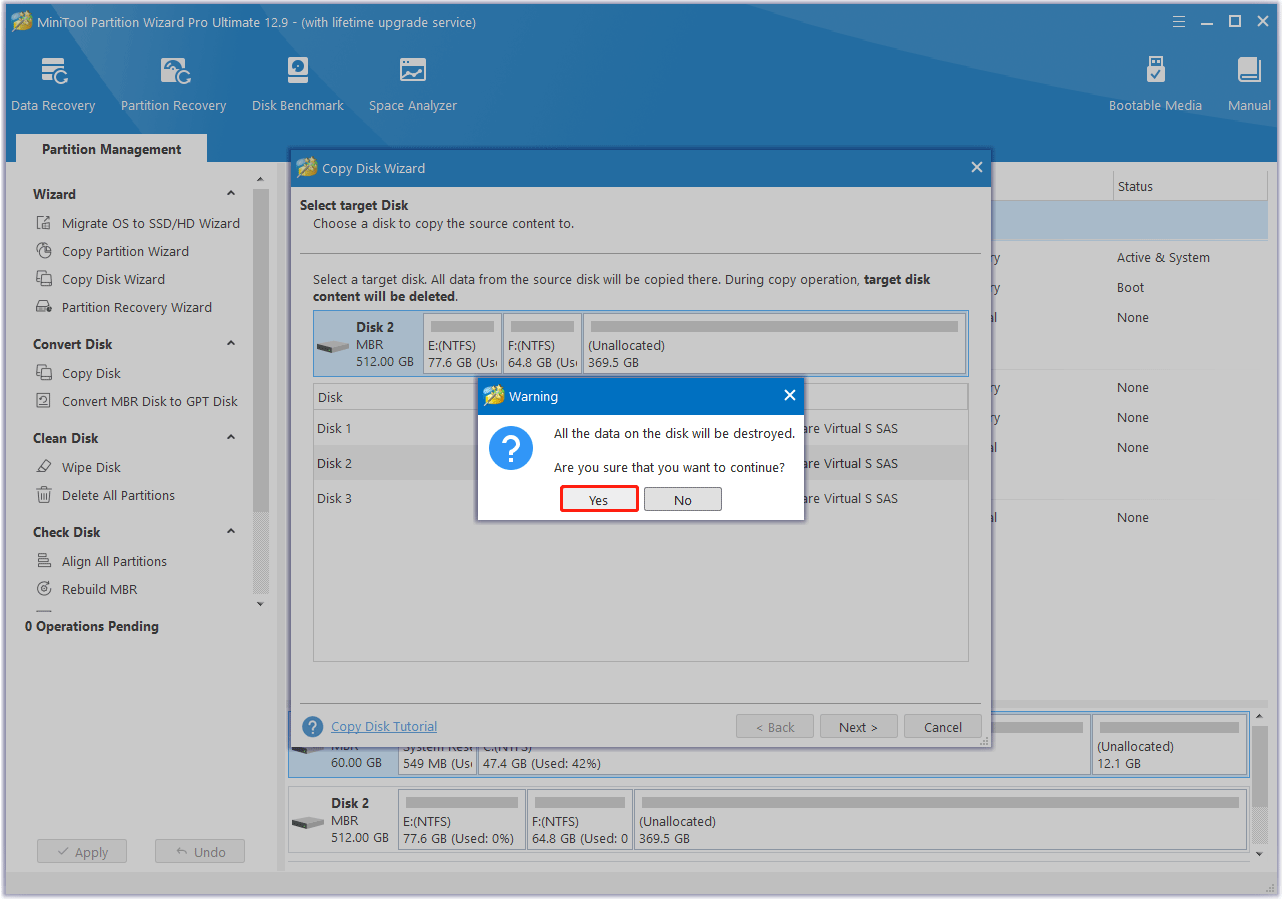This screenshot has width=1282, height=899.
Task: Close the Warning dialog
Action: 789,395
